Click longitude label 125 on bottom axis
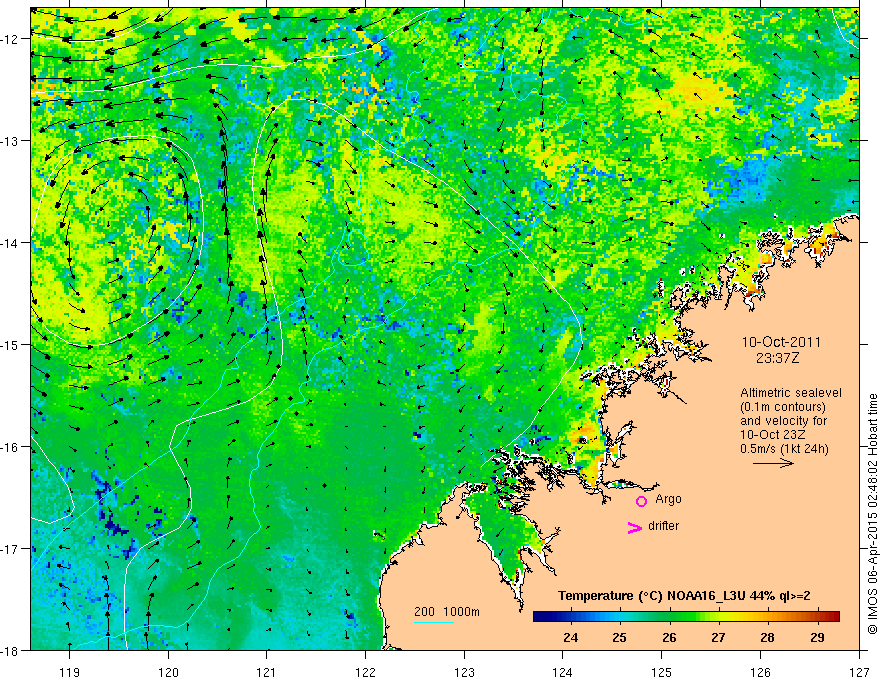The height and width of the screenshot is (680, 880). click(662, 672)
